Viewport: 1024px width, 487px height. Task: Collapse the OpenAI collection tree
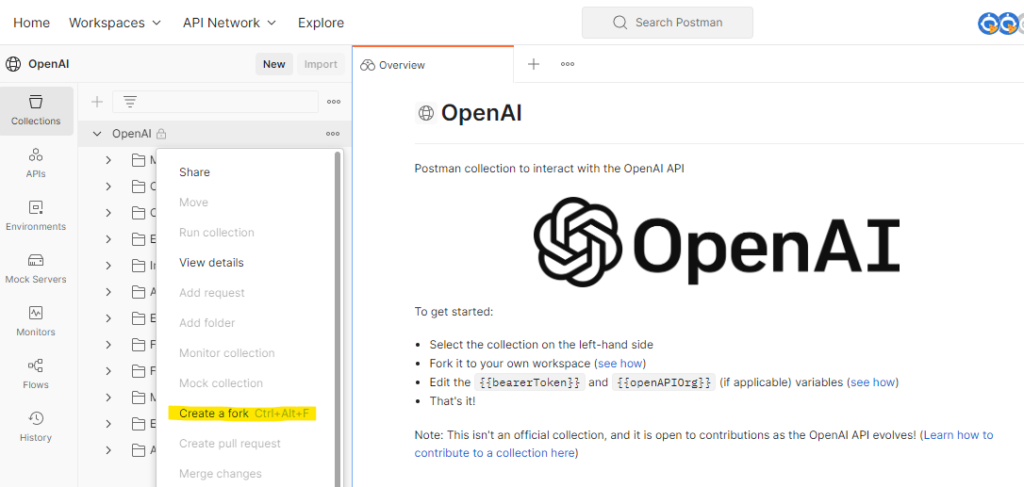click(x=97, y=133)
